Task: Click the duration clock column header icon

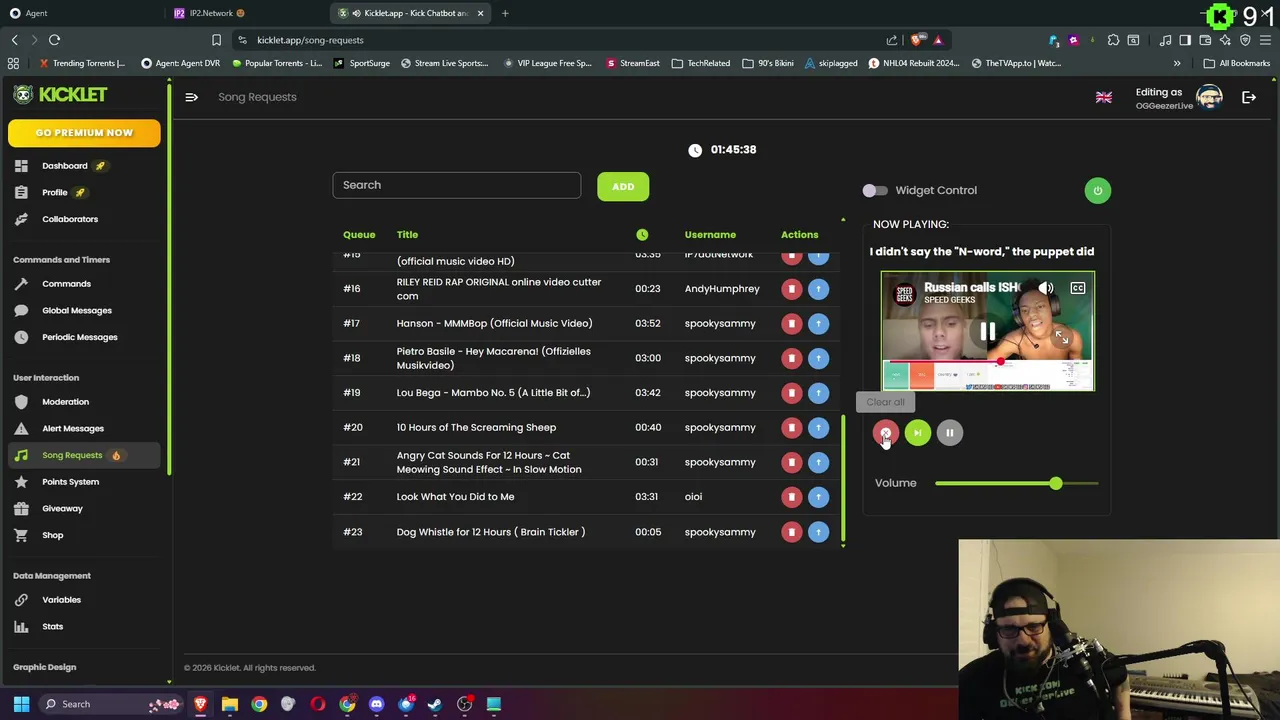Action: pos(642,235)
